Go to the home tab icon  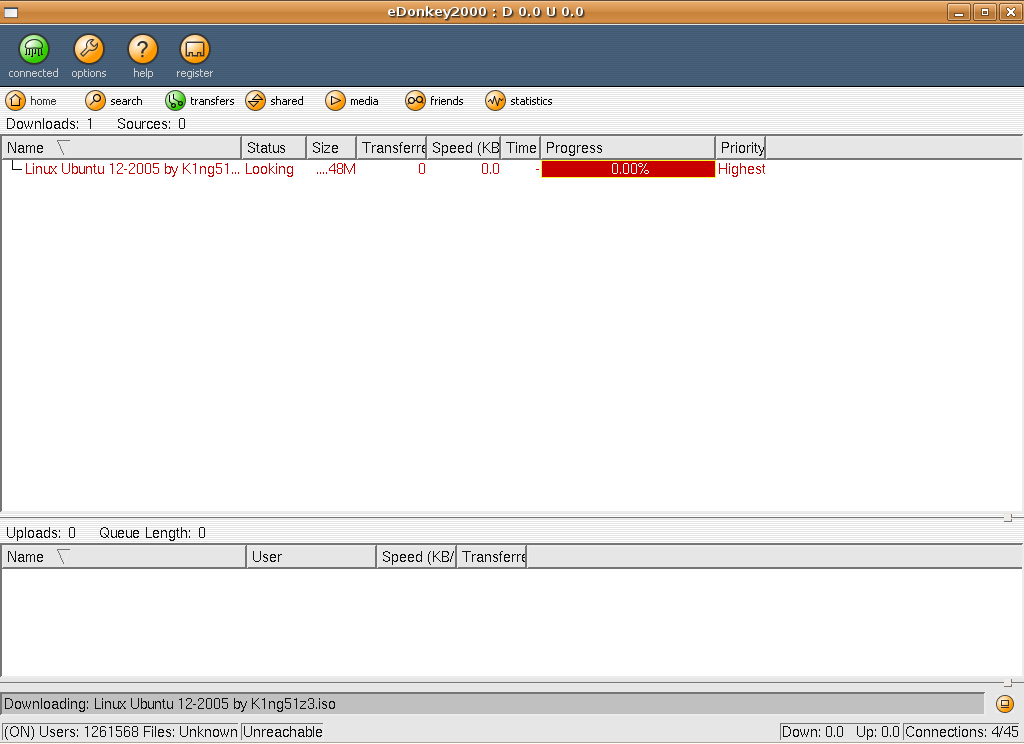tap(16, 101)
